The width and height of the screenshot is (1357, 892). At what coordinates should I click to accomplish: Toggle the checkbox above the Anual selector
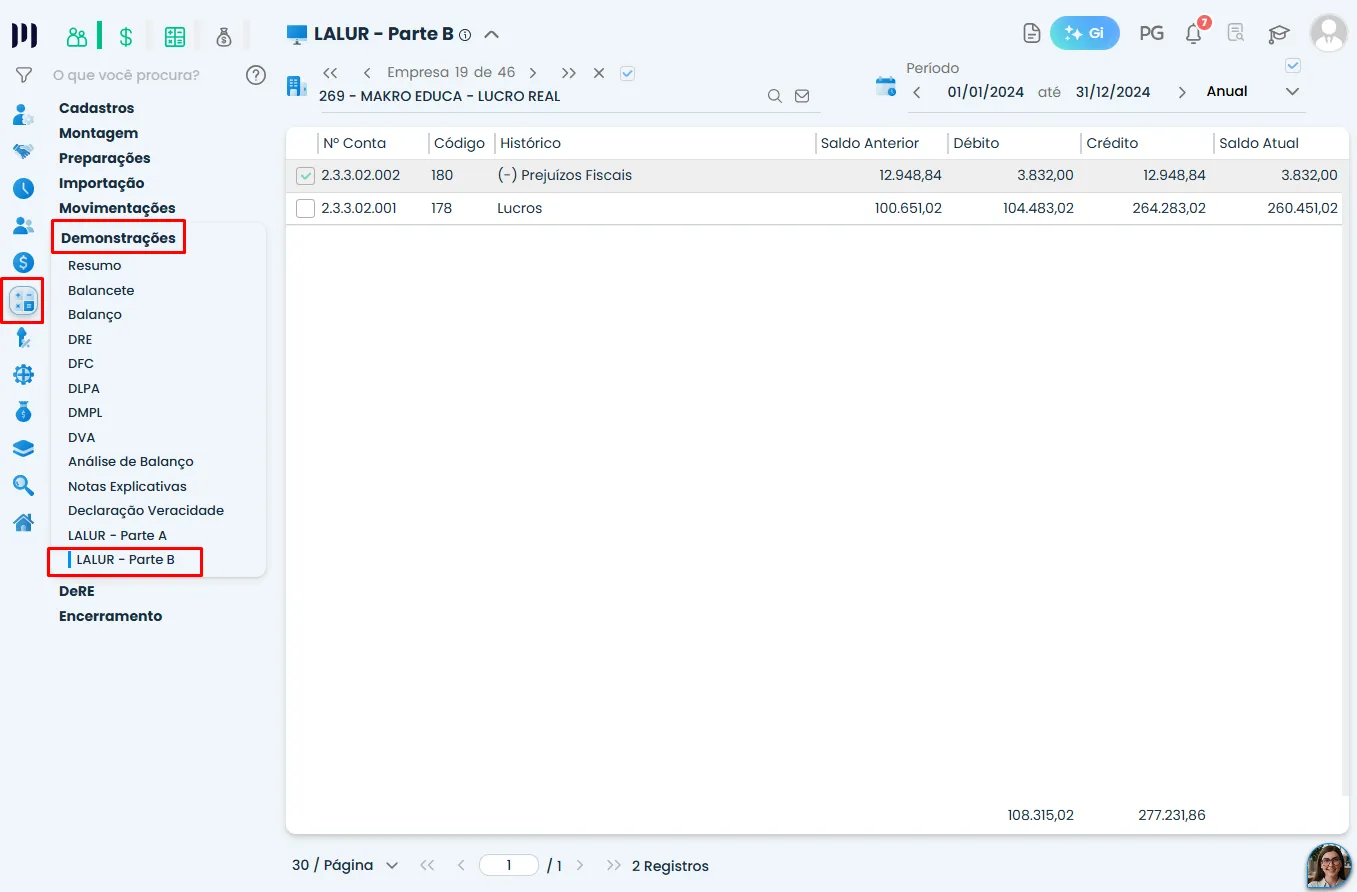(x=1293, y=66)
